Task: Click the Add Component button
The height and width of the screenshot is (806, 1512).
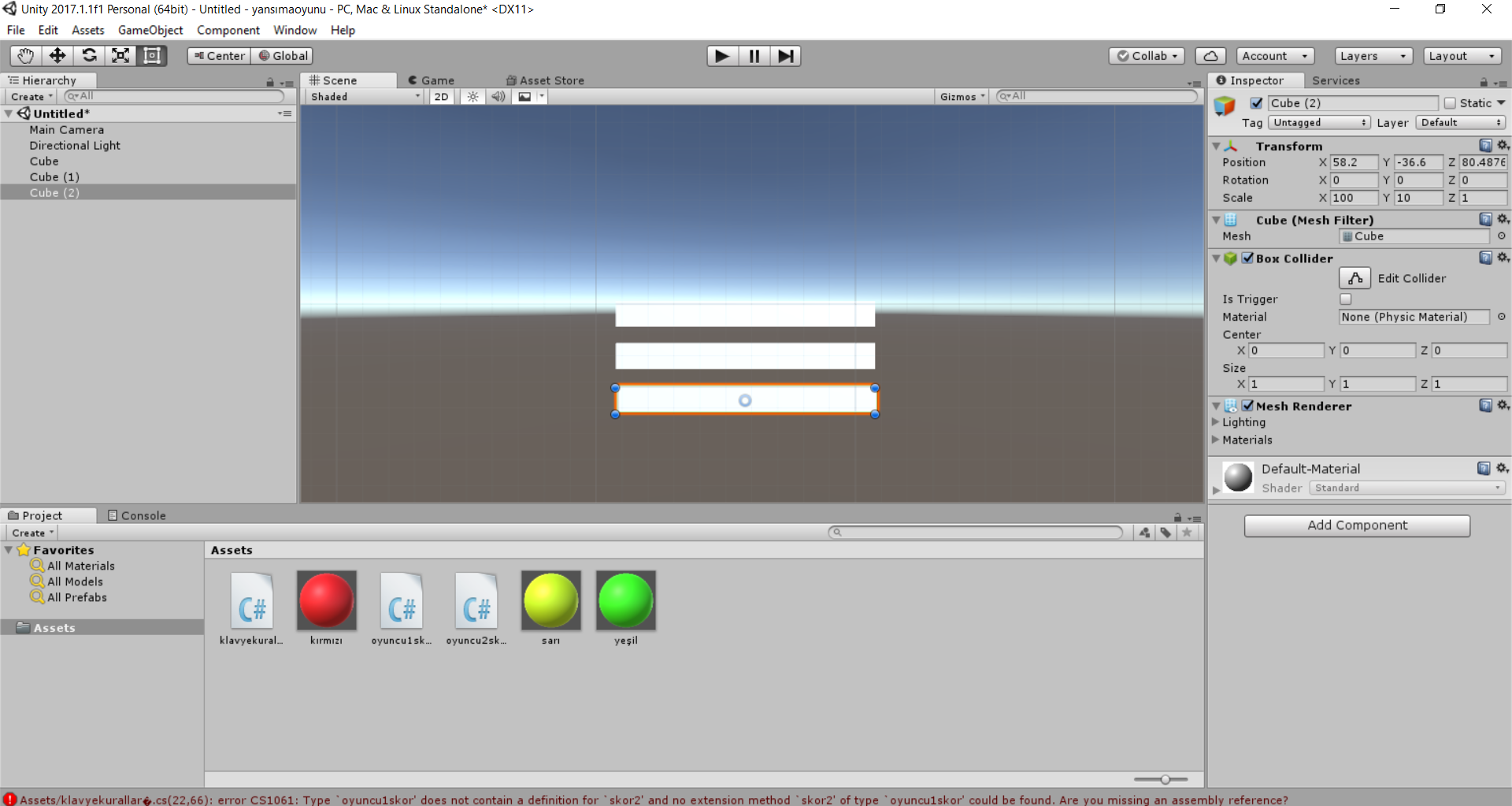Action: [1356, 526]
